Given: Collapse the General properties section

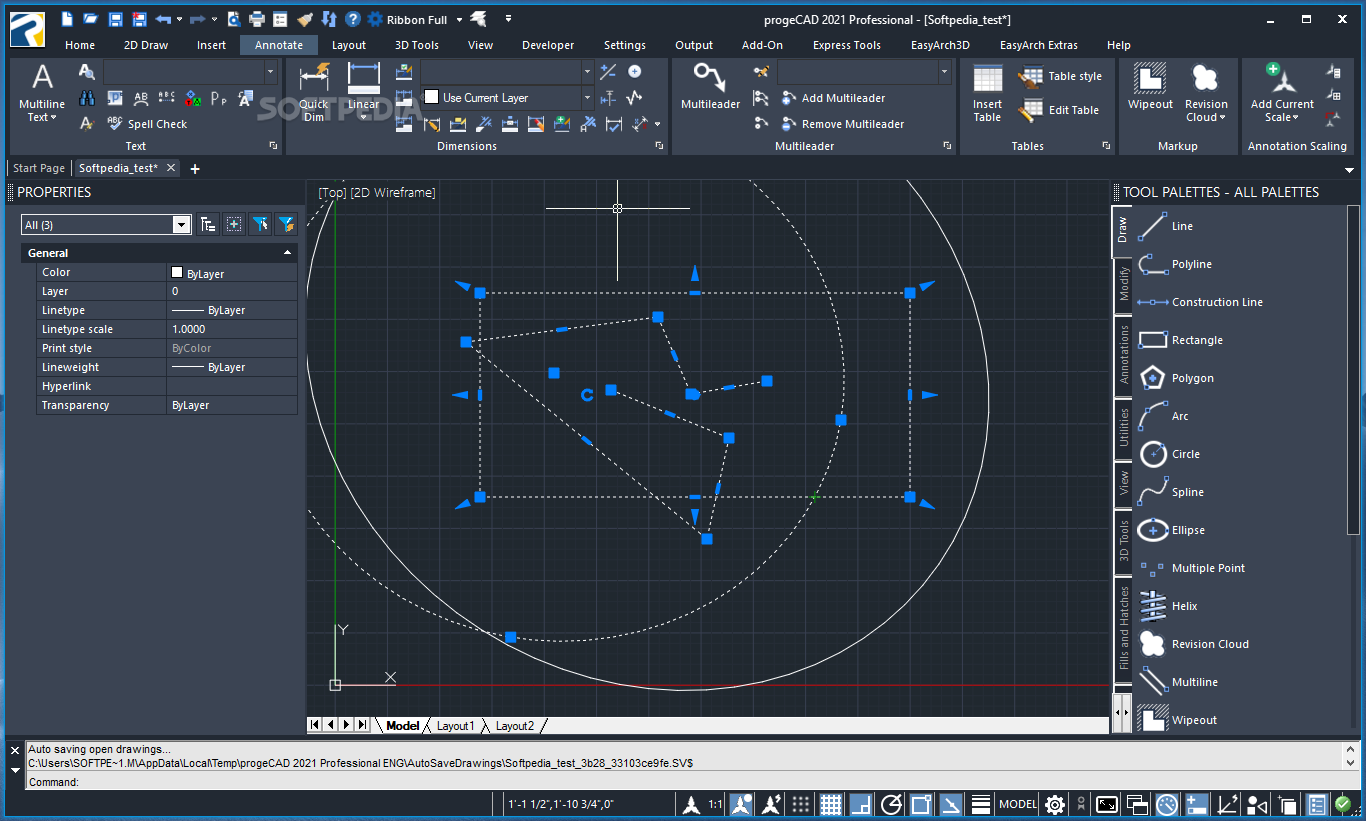Looking at the screenshot, I should [x=288, y=253].
